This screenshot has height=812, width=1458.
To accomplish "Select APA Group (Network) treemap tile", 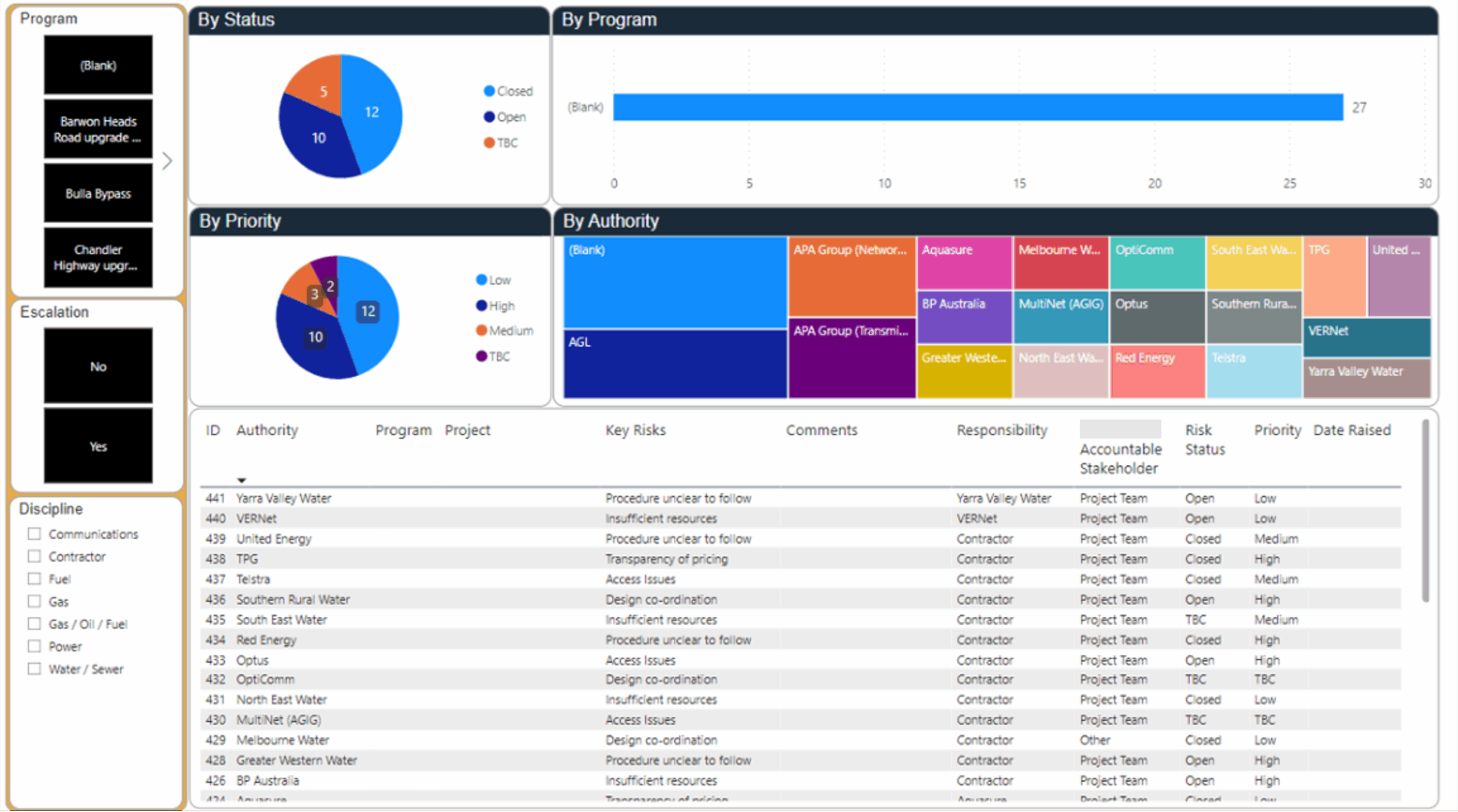I will (x=852, y=277).
